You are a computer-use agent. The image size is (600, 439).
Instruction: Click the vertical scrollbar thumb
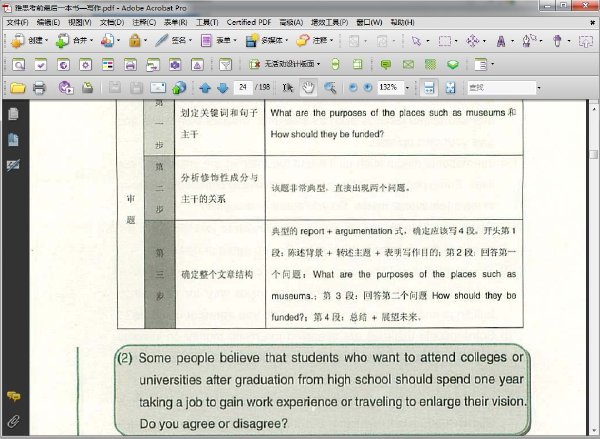click(593, 154)
